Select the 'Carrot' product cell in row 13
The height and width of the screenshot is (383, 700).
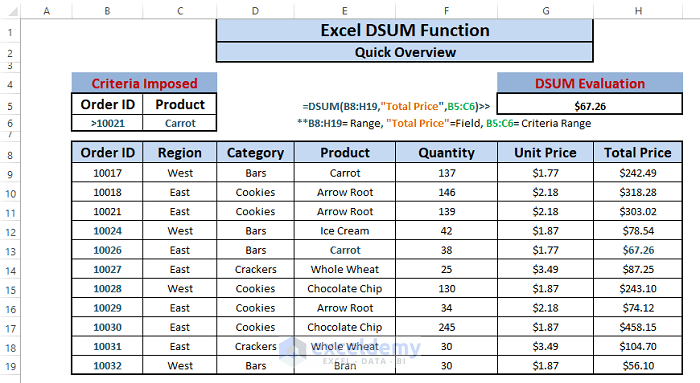coord(345,250)
